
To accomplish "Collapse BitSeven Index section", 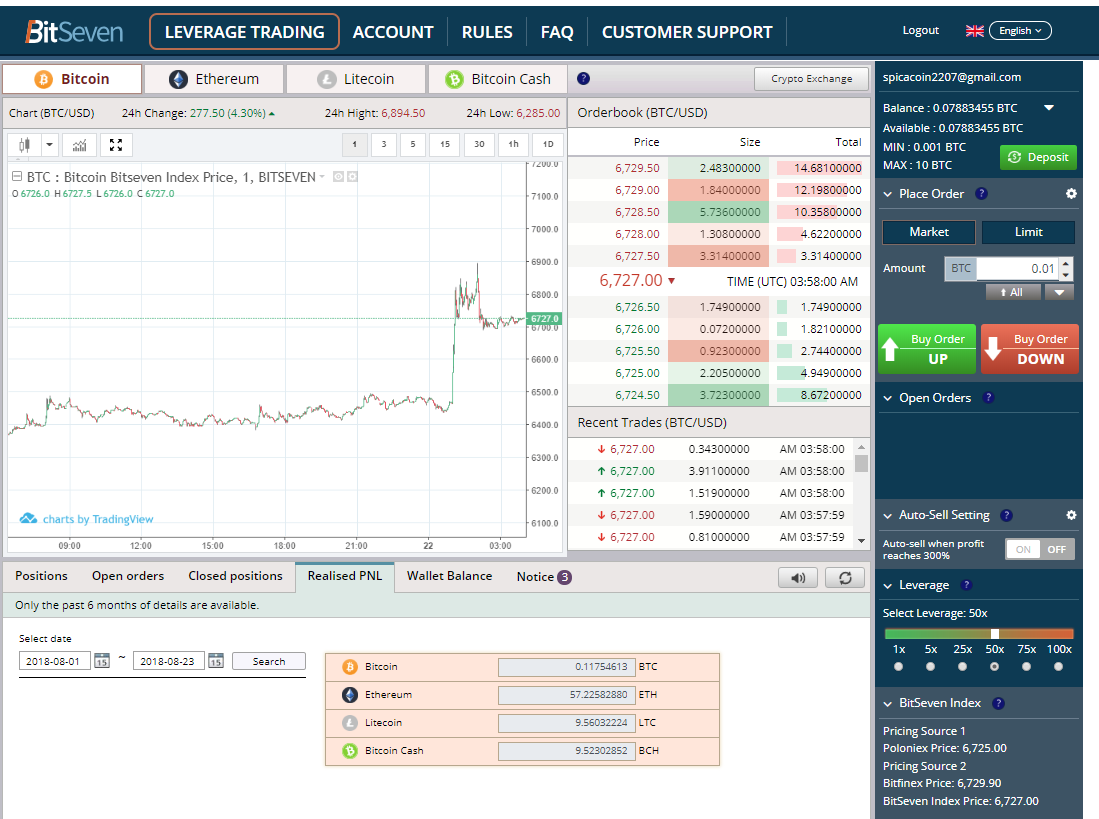I will coord(887,703).
